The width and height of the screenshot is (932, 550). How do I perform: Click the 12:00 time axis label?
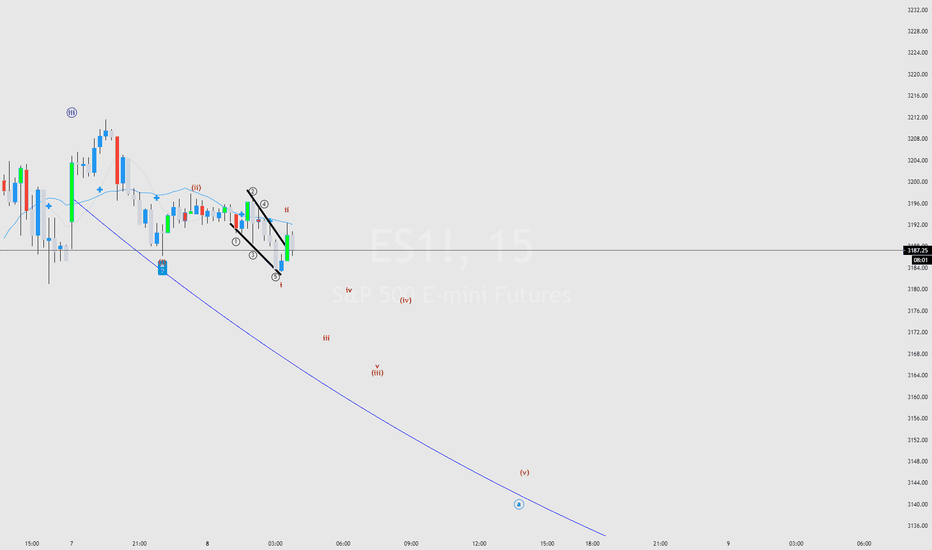point(479,543)
